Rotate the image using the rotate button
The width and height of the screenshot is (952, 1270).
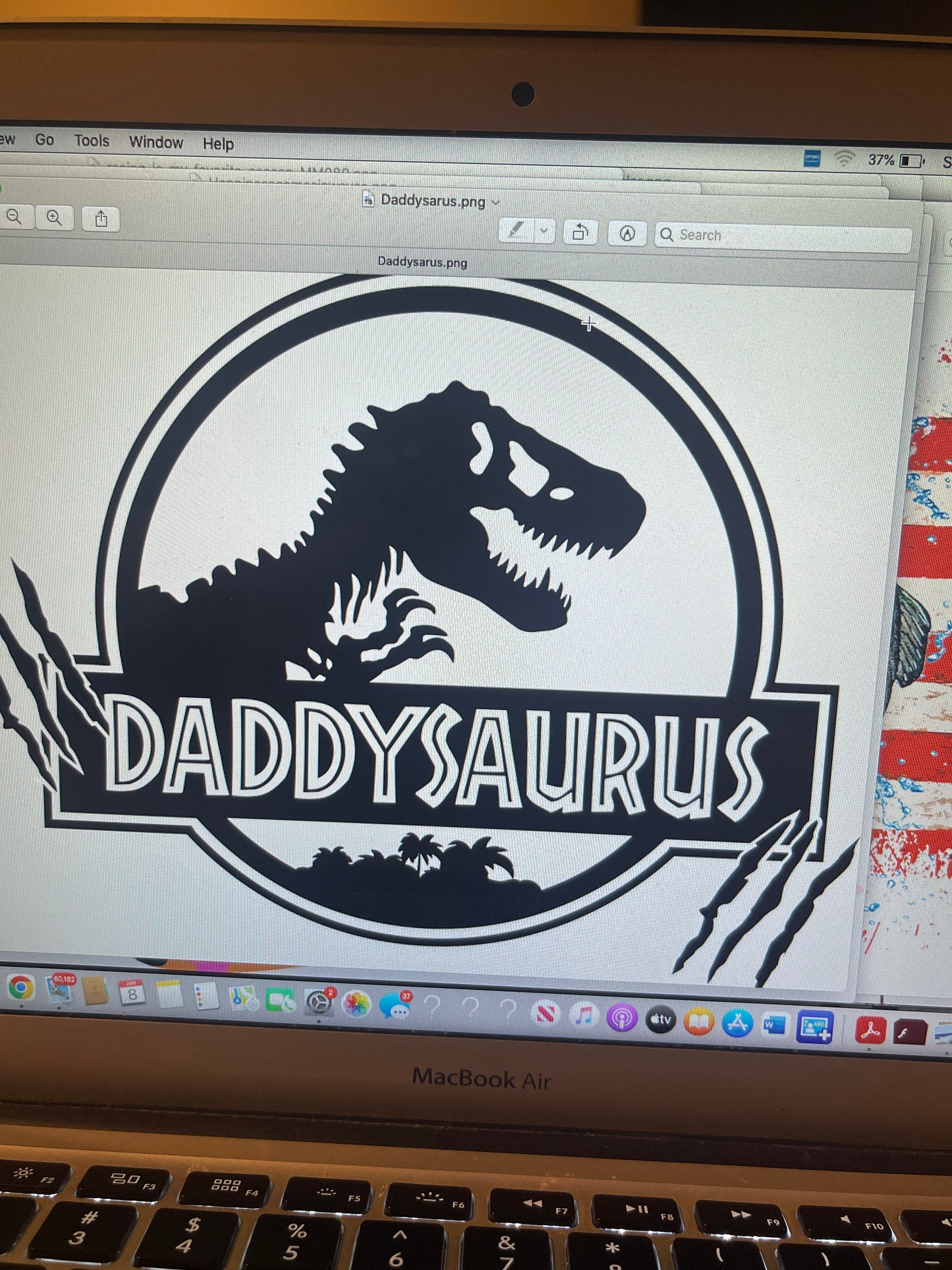tap(580, 233)
